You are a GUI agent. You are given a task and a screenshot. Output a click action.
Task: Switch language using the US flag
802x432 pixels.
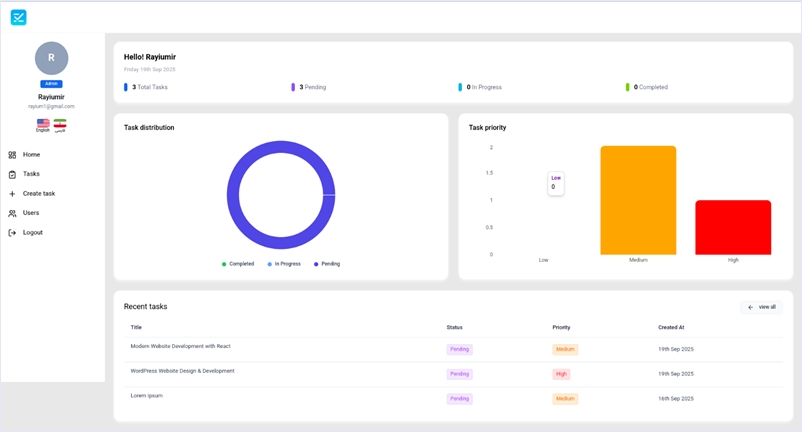pos(43,124)
